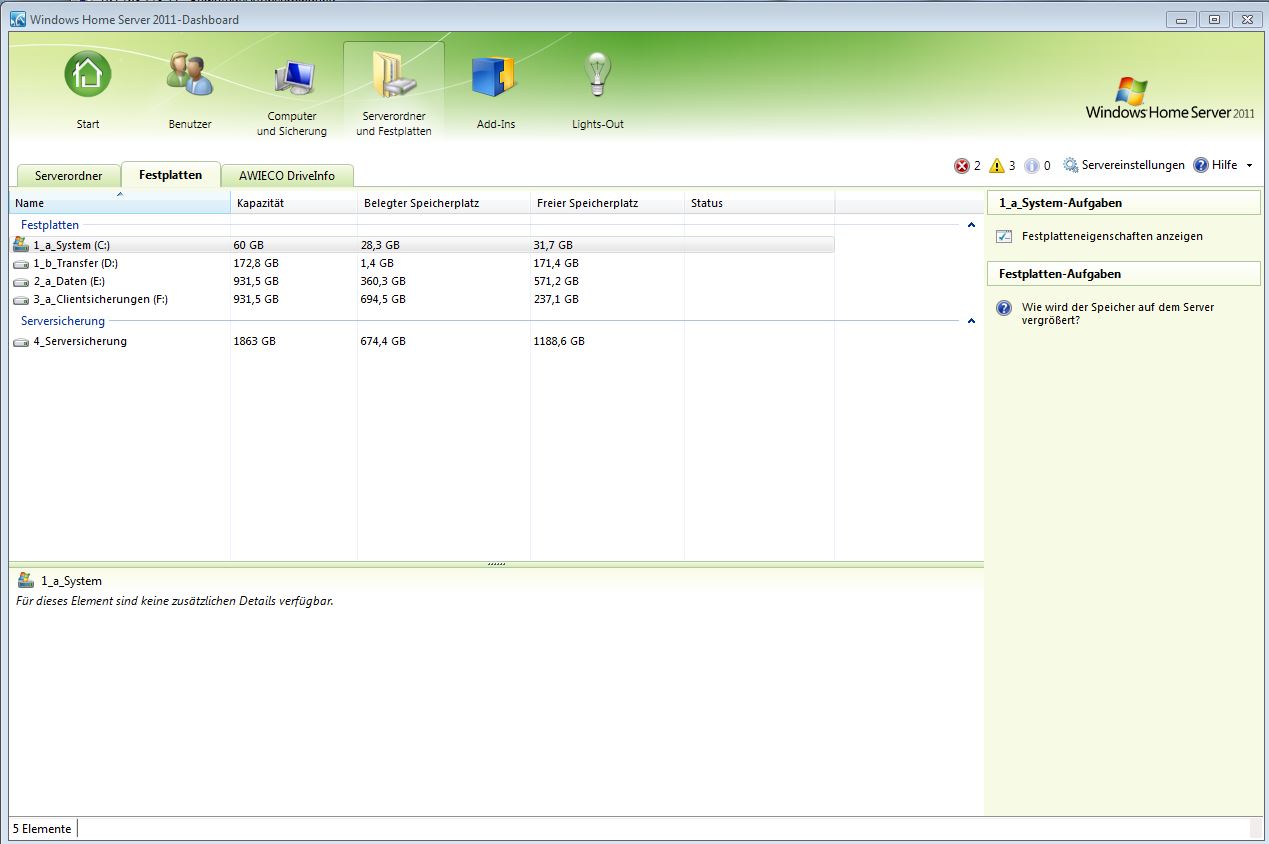Click the 1_a_System-Aufgaben panel header
This screenshot has height=844, width=1269.
tap(1123, 203)
